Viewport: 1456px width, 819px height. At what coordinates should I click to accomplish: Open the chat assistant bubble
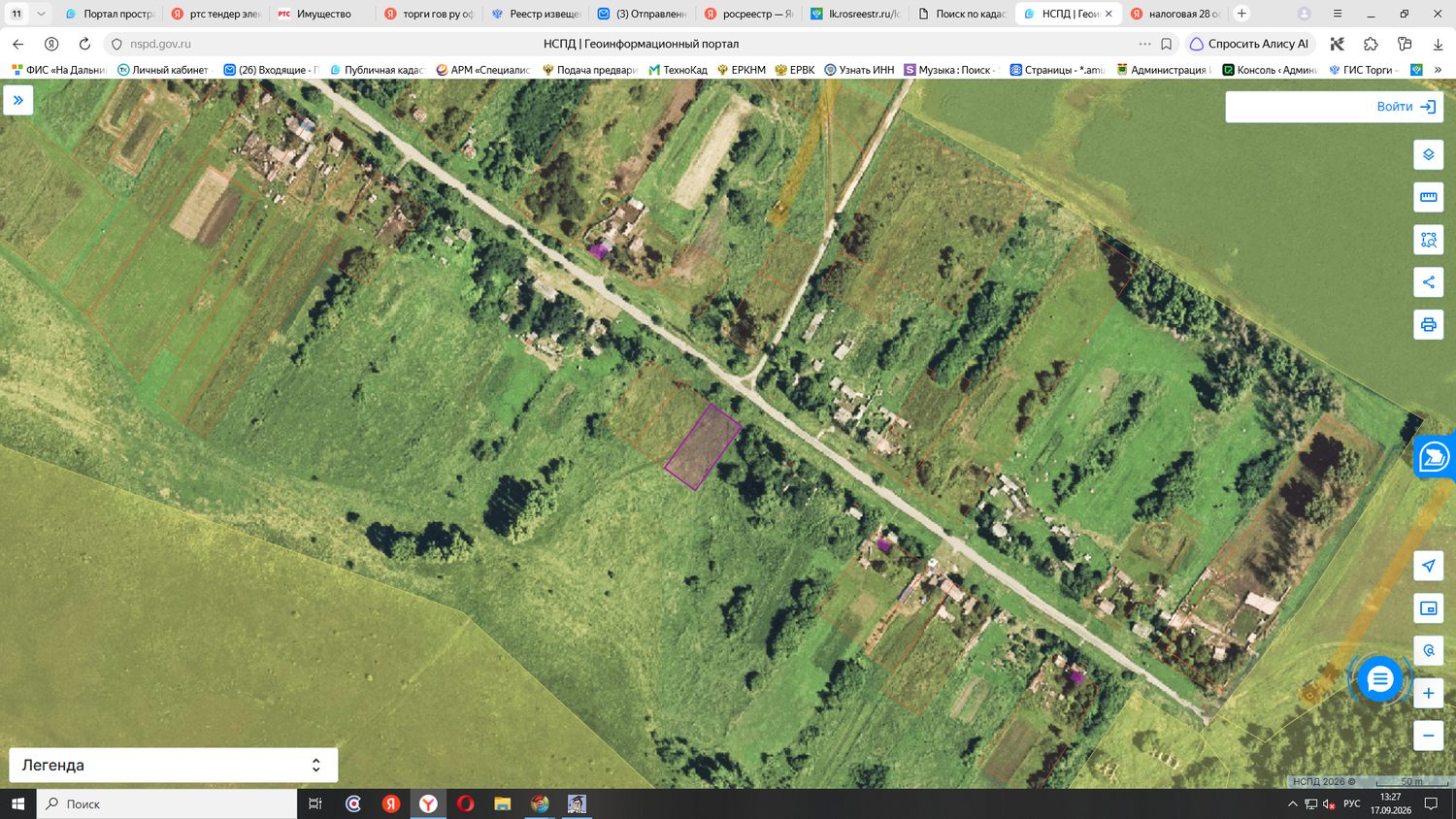tap(1378, 679)
